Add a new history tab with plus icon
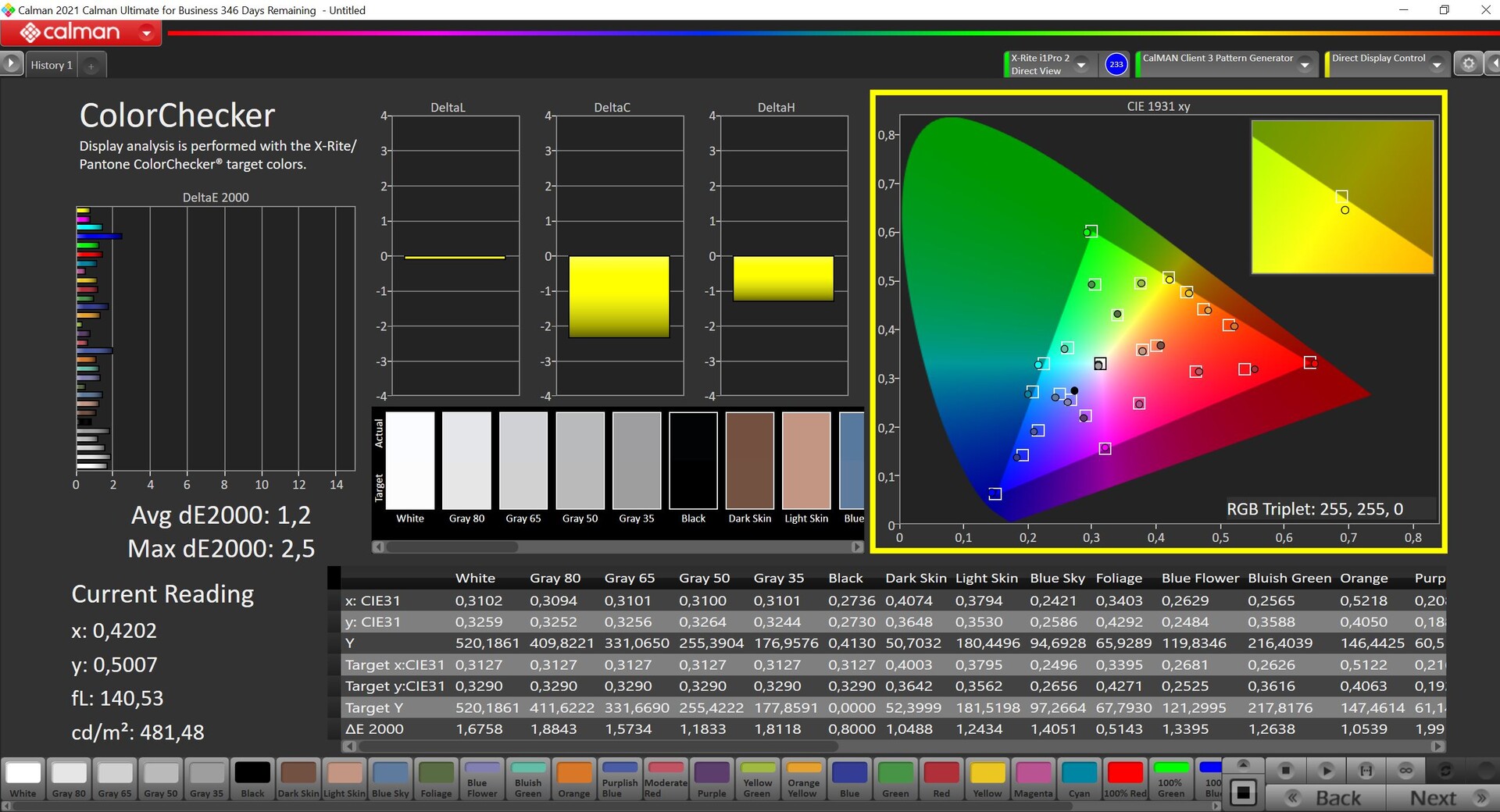 pyautogui.click(x=91, y=66)
